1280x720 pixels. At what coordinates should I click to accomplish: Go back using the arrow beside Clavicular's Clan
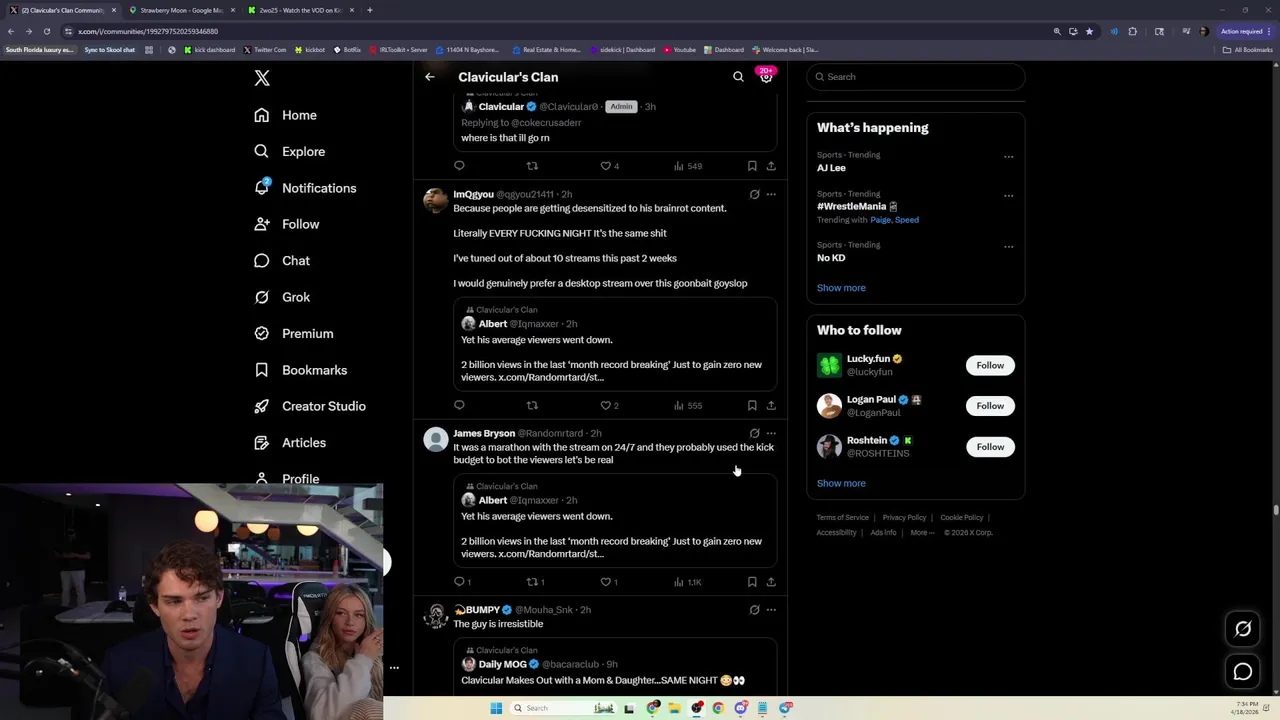pos(430,77)
